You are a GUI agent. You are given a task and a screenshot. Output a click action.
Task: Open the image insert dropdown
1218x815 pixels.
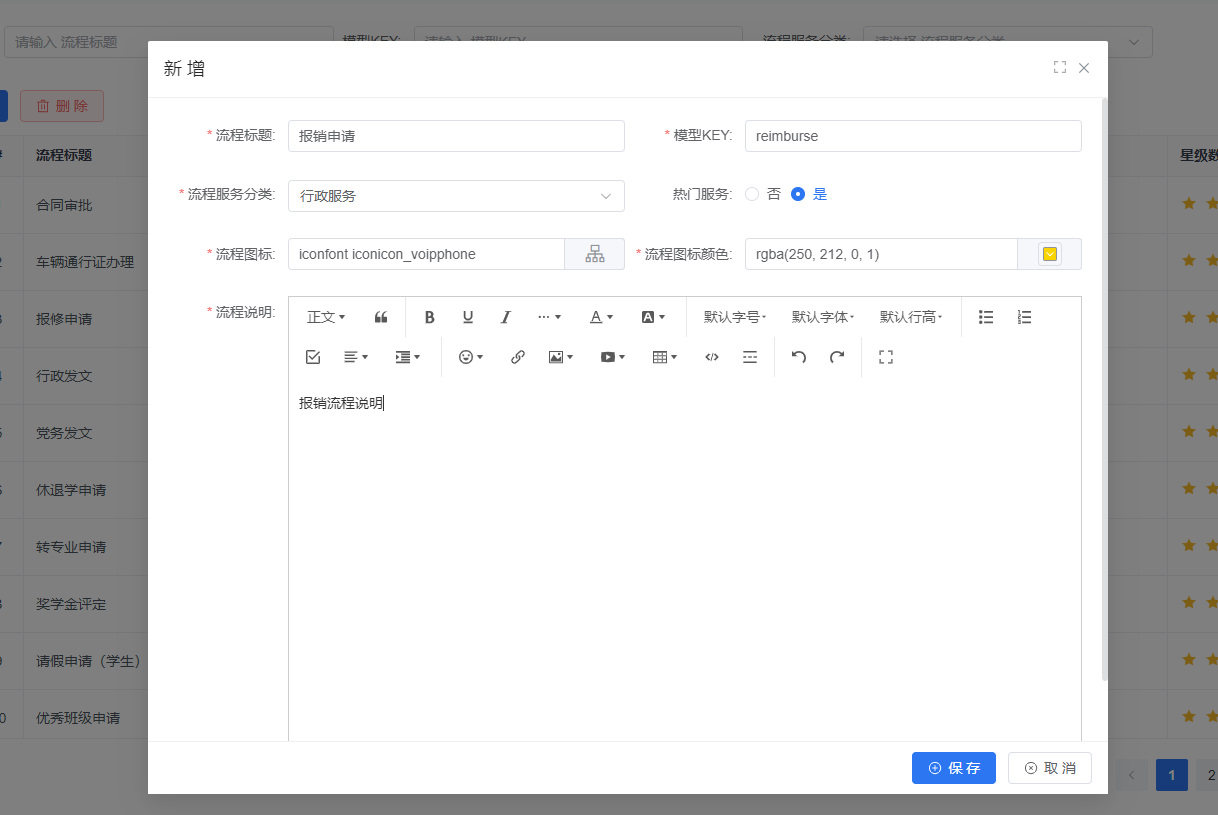[x=560, y=357]
